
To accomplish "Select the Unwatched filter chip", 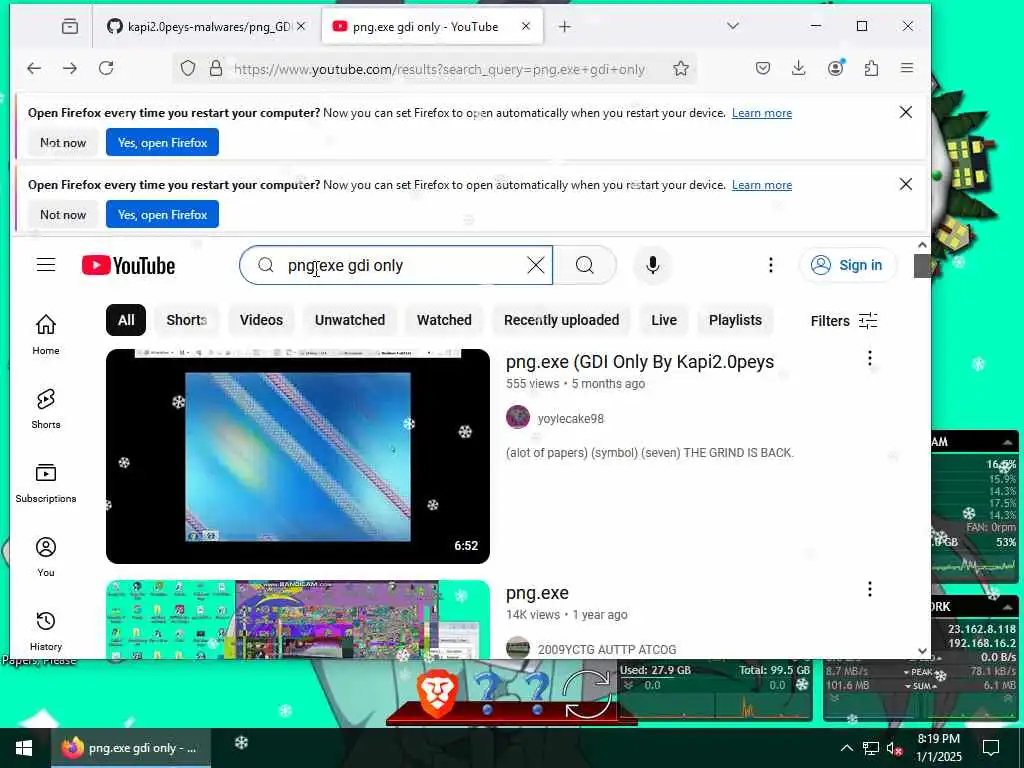I will pyautogui.click(x=350, y=320).
